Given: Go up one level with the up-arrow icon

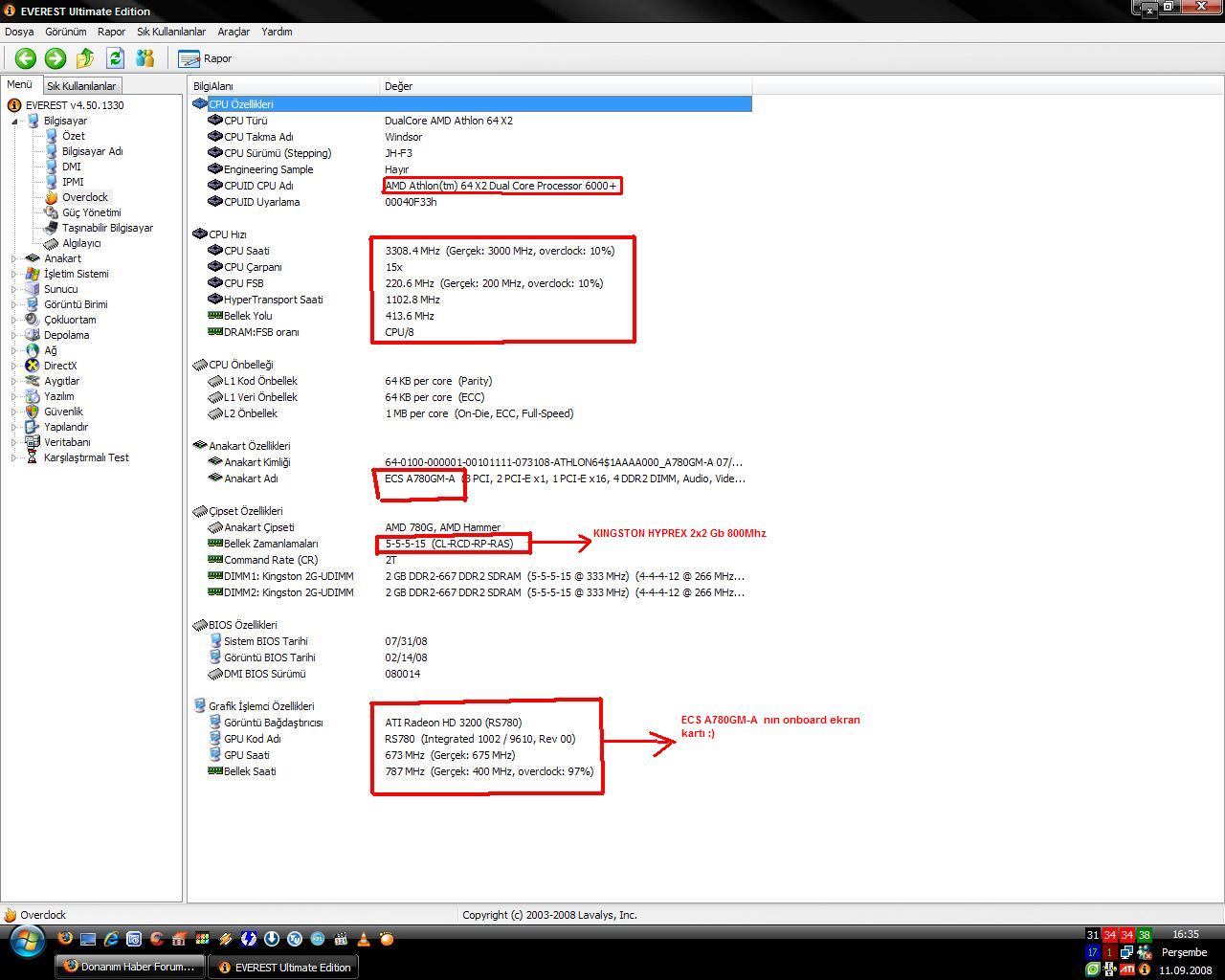Looking at the screenshot, I should pyautogui.click(x=85, y=58).
